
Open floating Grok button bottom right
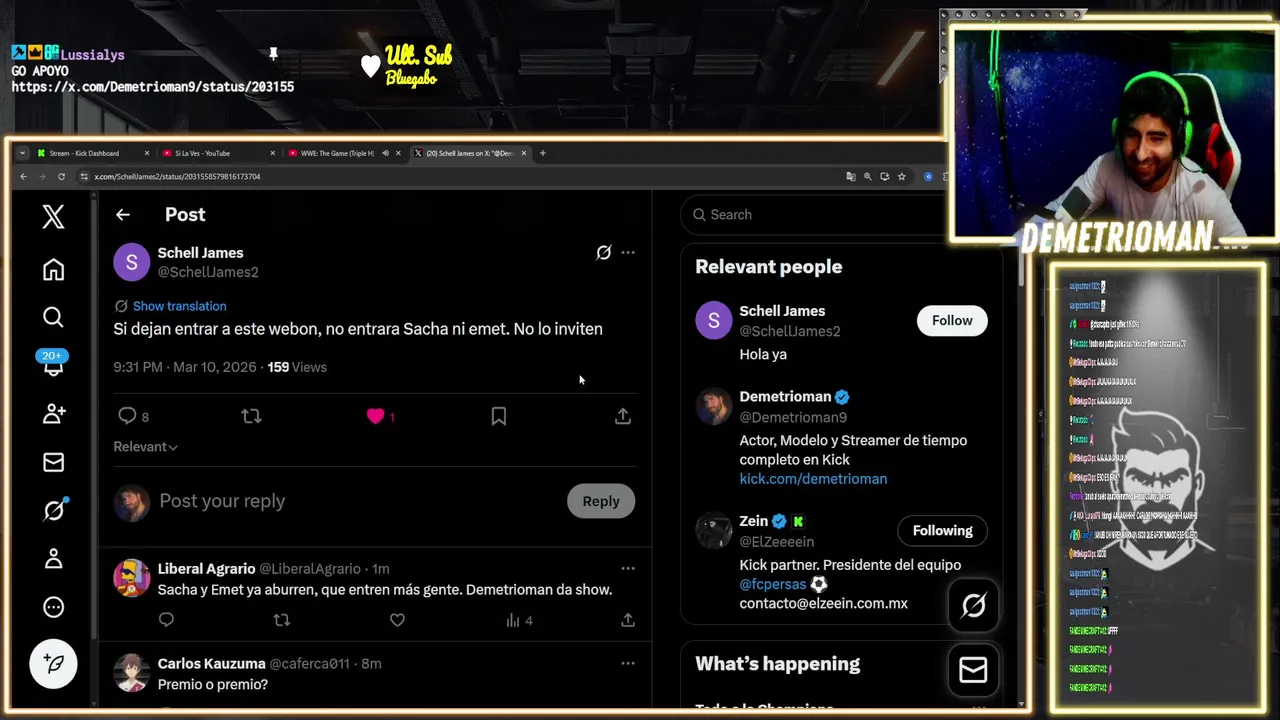(x=973, y=605)
